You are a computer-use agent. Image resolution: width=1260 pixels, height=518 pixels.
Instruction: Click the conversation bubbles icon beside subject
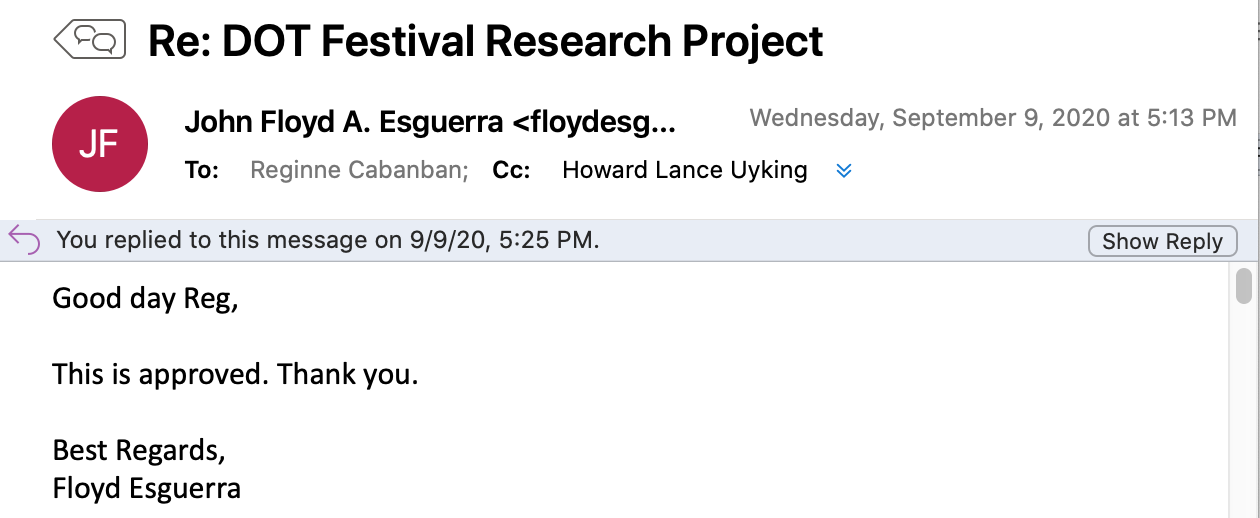89,40
